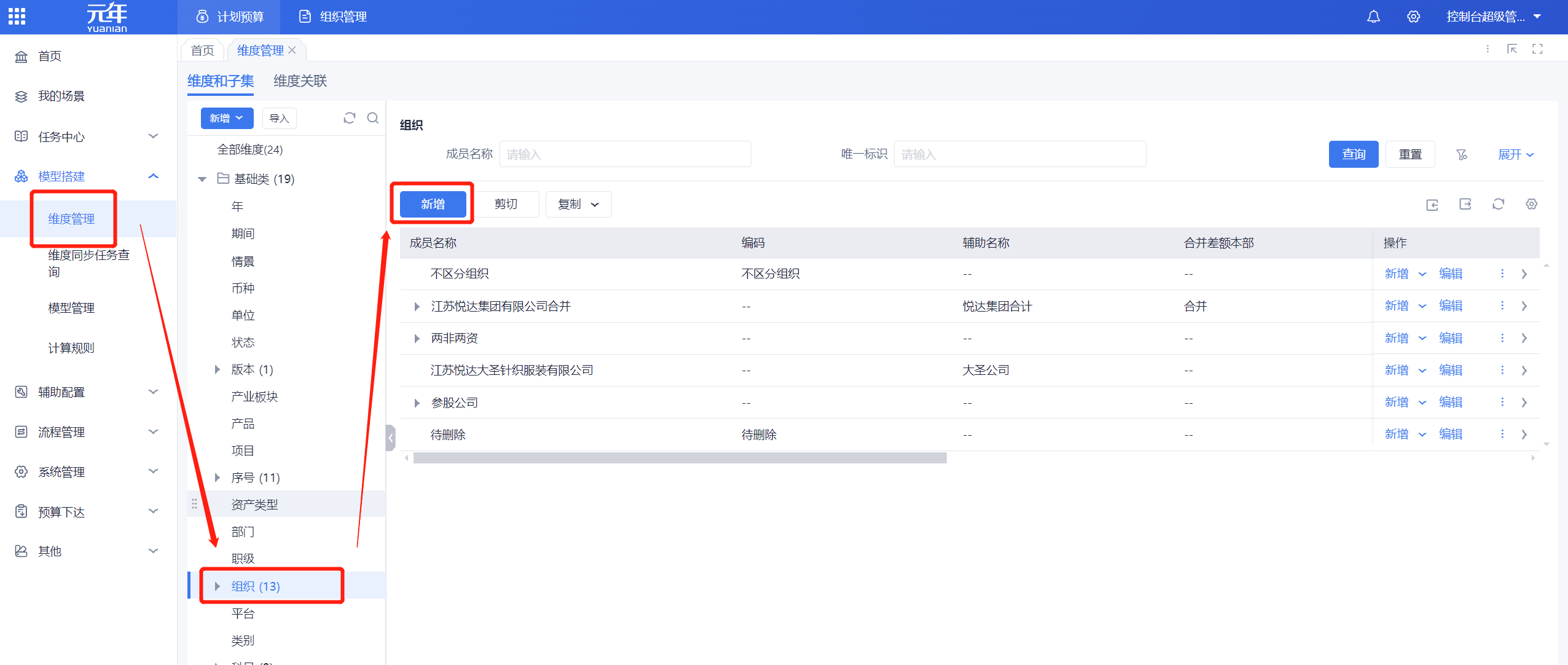
Task: Open the top bar settings gear
Action: (x=1413, y=17)
